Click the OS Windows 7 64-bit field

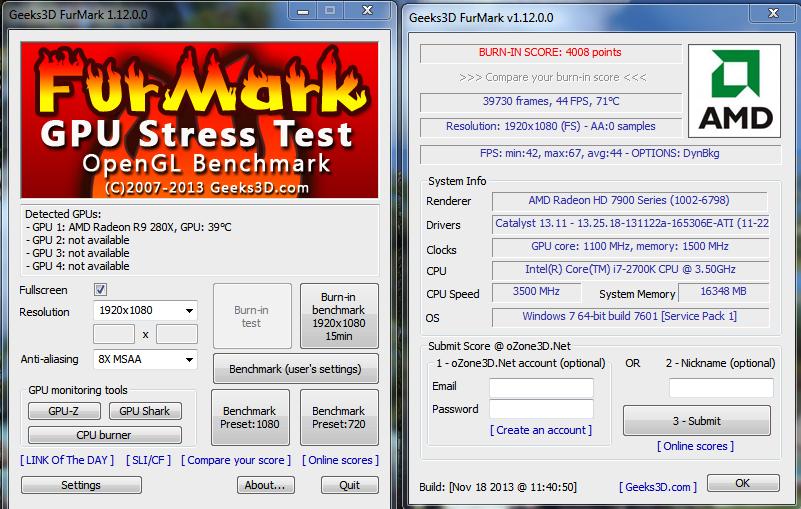(630, 317)
